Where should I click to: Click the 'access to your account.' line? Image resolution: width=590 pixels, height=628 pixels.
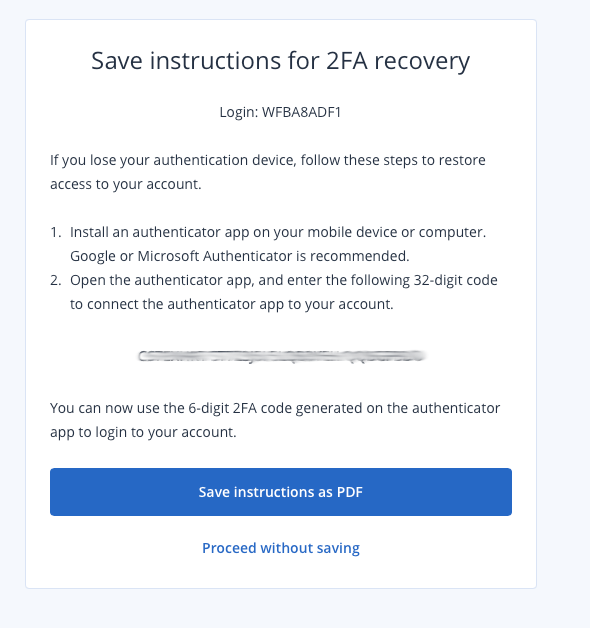(x=125, y=184)
